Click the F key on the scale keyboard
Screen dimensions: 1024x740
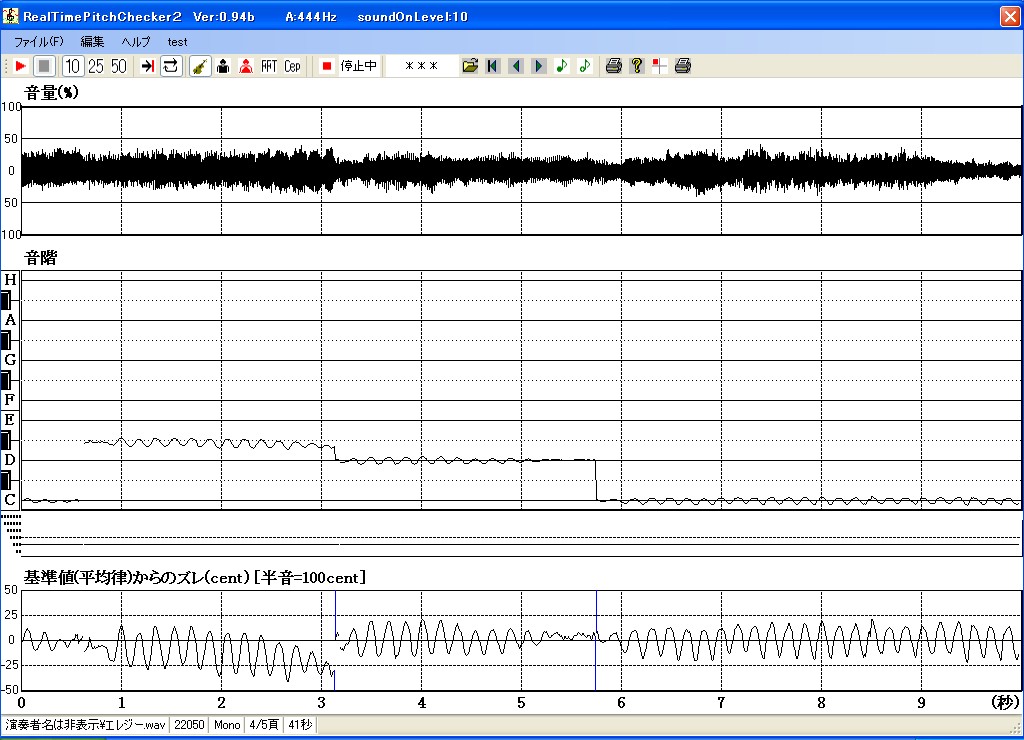pyautogui.click(x=10, y=400)
